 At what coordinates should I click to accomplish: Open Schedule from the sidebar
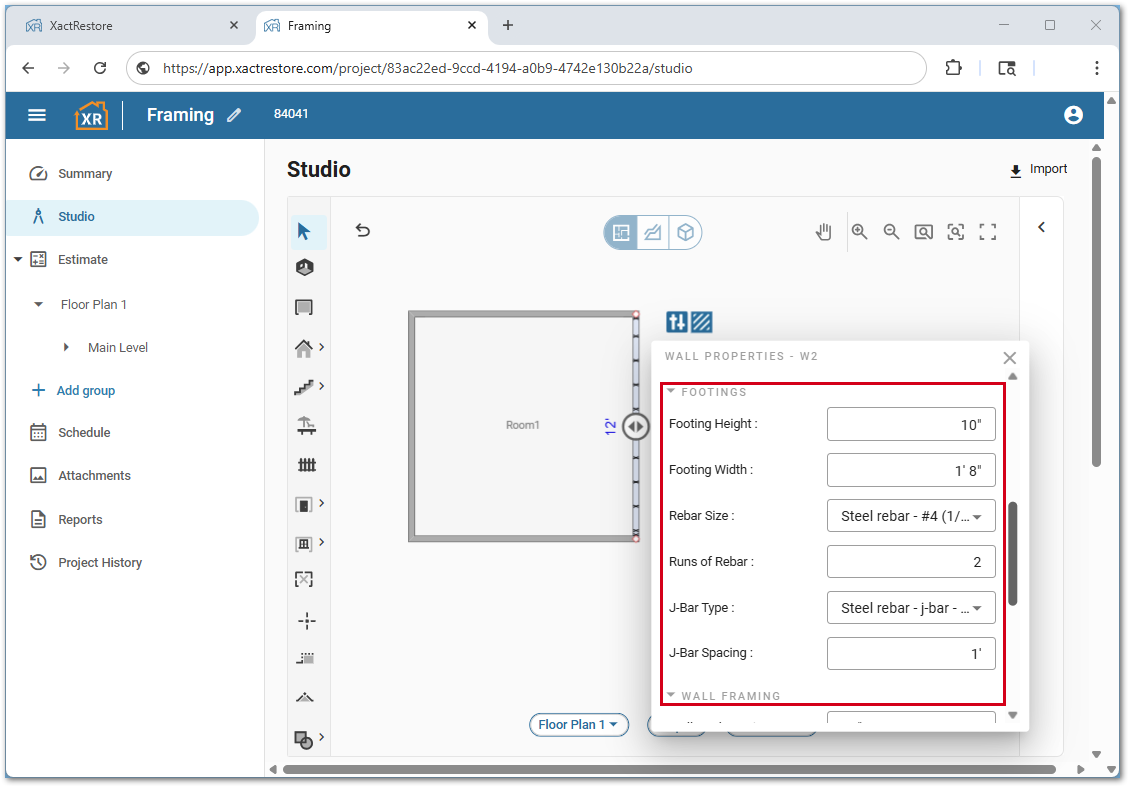(x=84, y=433)
